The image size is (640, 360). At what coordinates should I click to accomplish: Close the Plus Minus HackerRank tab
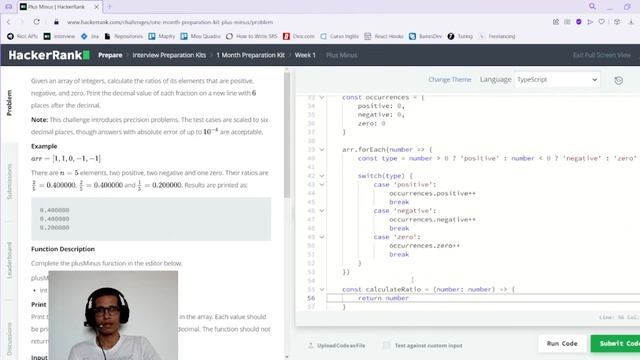[96, 7]
